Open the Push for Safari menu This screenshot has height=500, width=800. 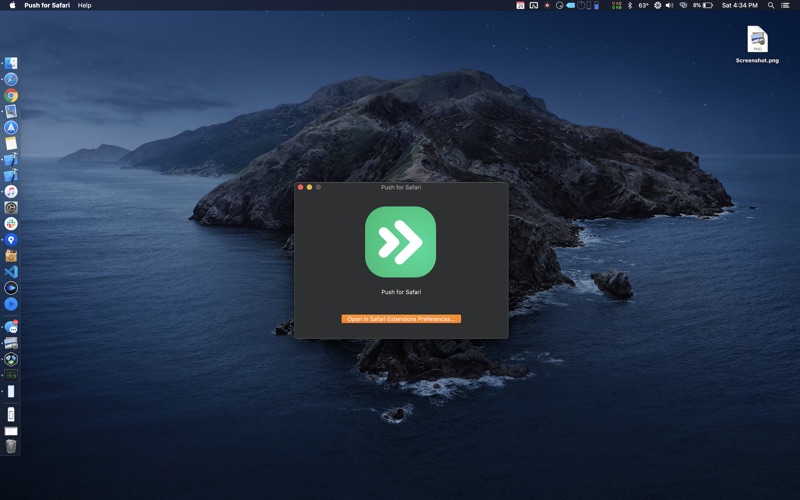(x=47, y=5)
